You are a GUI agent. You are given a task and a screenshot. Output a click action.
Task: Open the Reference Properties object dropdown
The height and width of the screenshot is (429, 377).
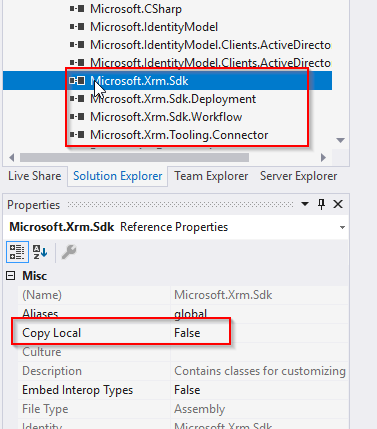(342, 227)
